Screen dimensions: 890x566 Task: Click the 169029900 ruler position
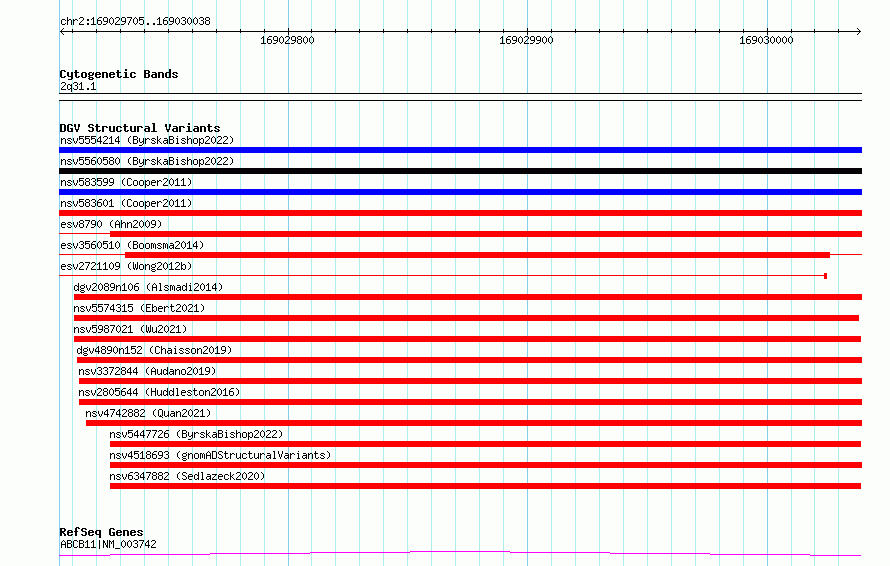[x=526, y=40]
